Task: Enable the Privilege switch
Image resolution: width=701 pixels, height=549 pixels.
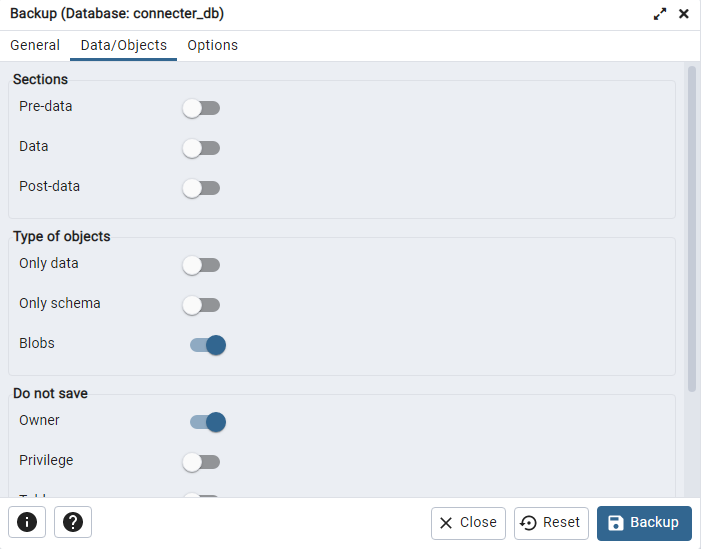Action: click(x=201, y=462)
